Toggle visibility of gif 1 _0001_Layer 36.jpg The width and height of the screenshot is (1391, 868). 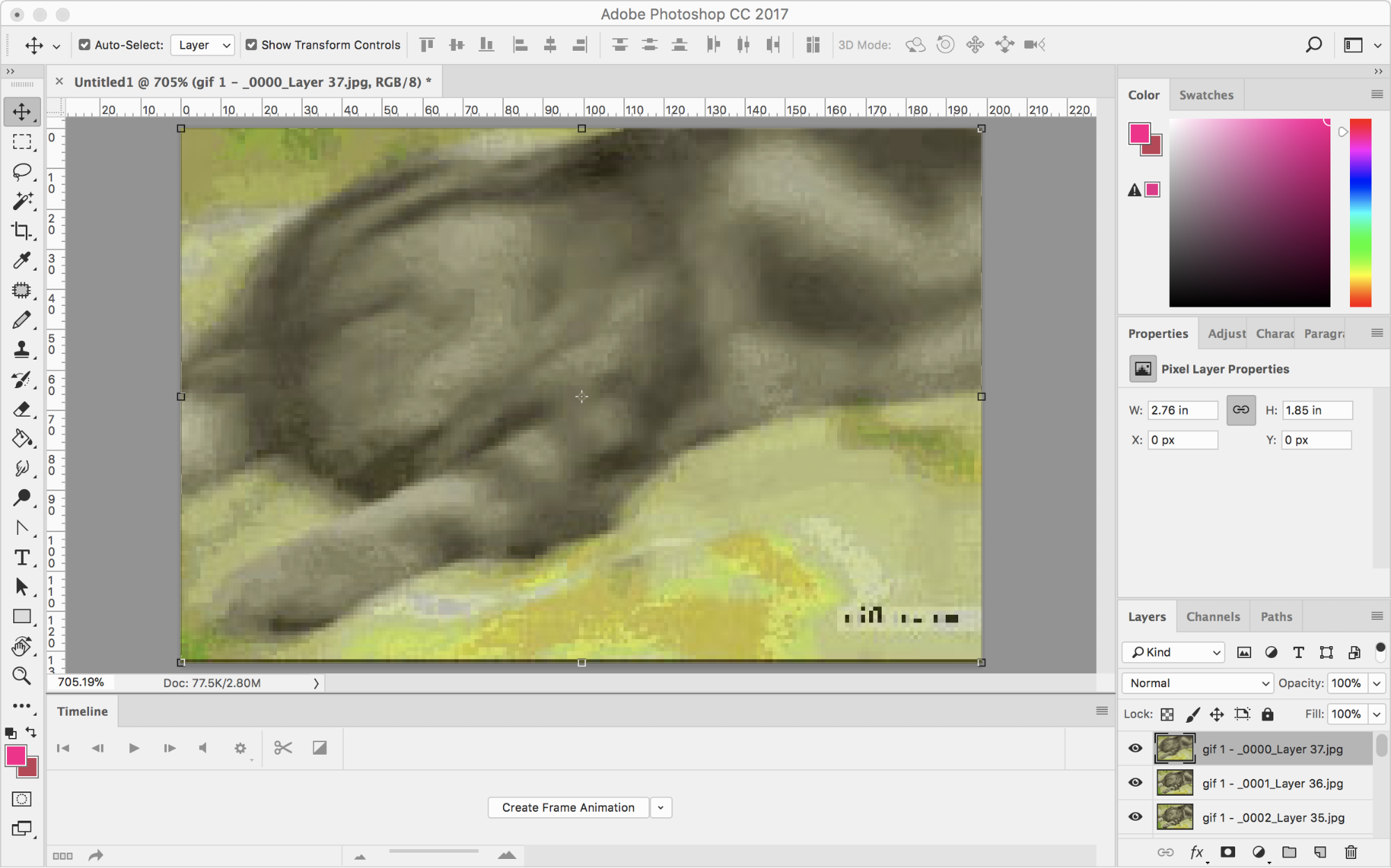point(1136,784)
